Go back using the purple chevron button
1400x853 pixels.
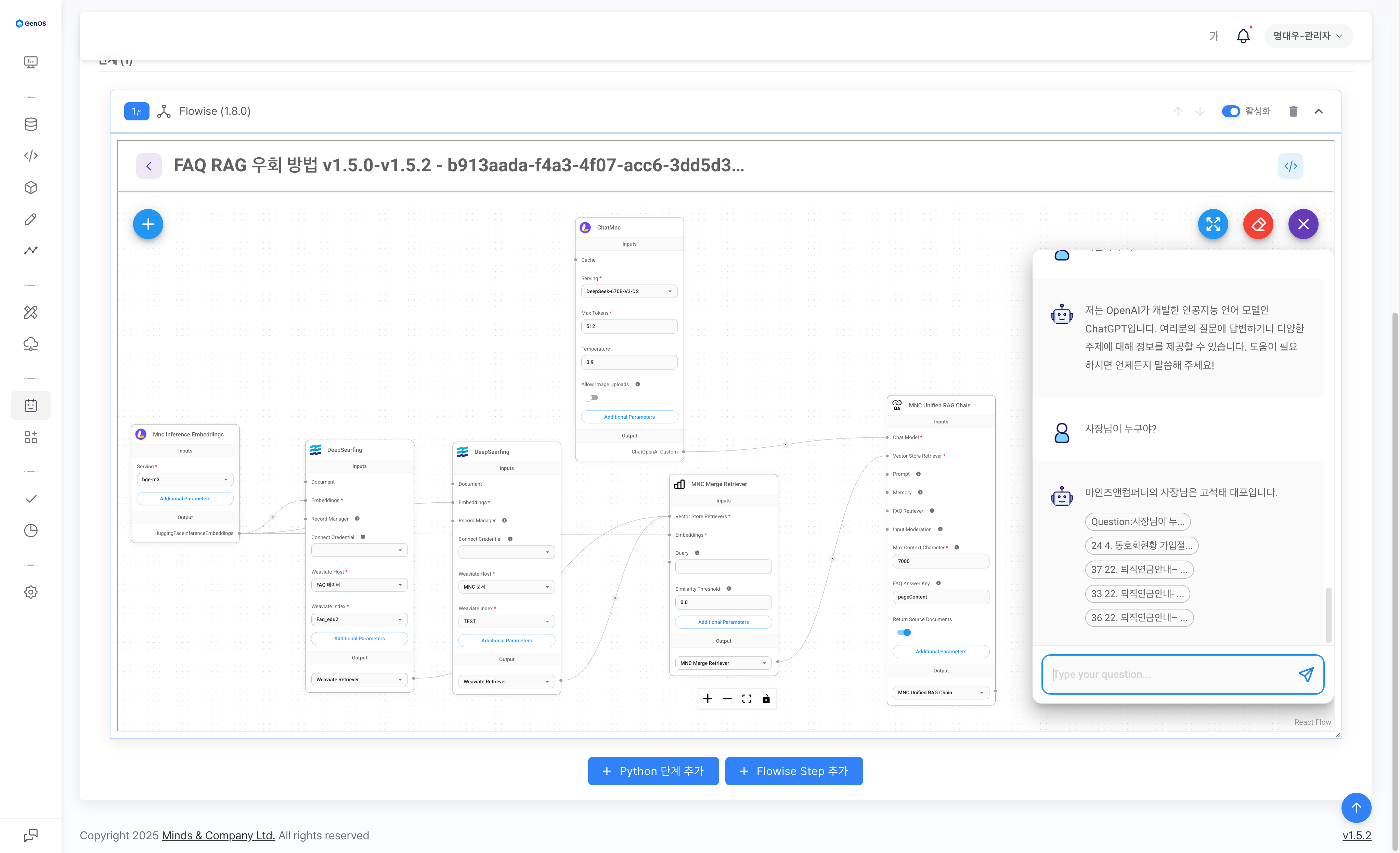pyautogui.click(x=149, y=166)
